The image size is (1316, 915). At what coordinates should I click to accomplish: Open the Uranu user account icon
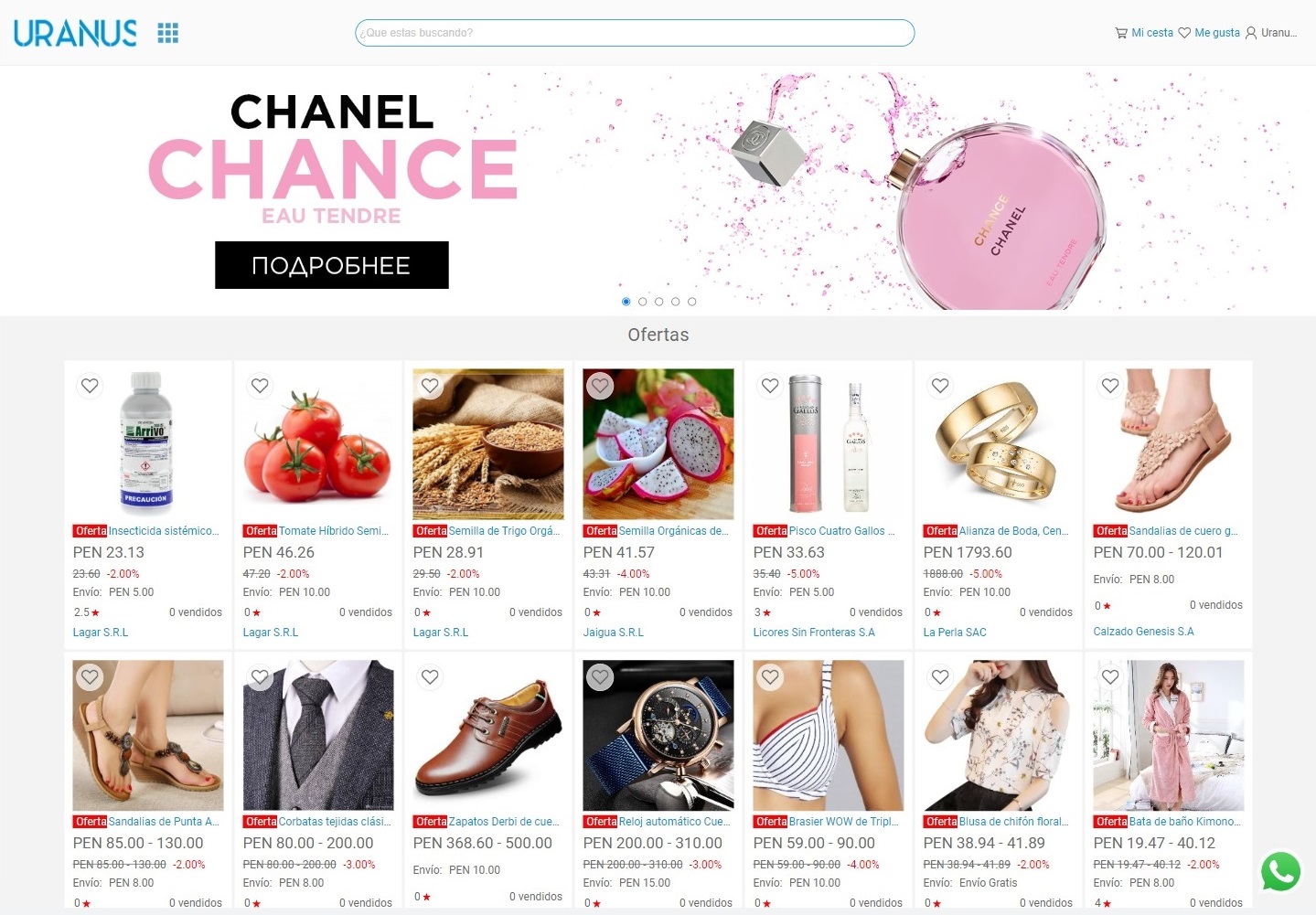coord(1271,33)
